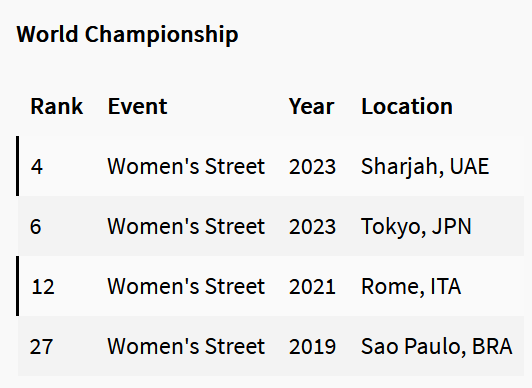Click rank 12 in the third row

click(x=43, y=287)
